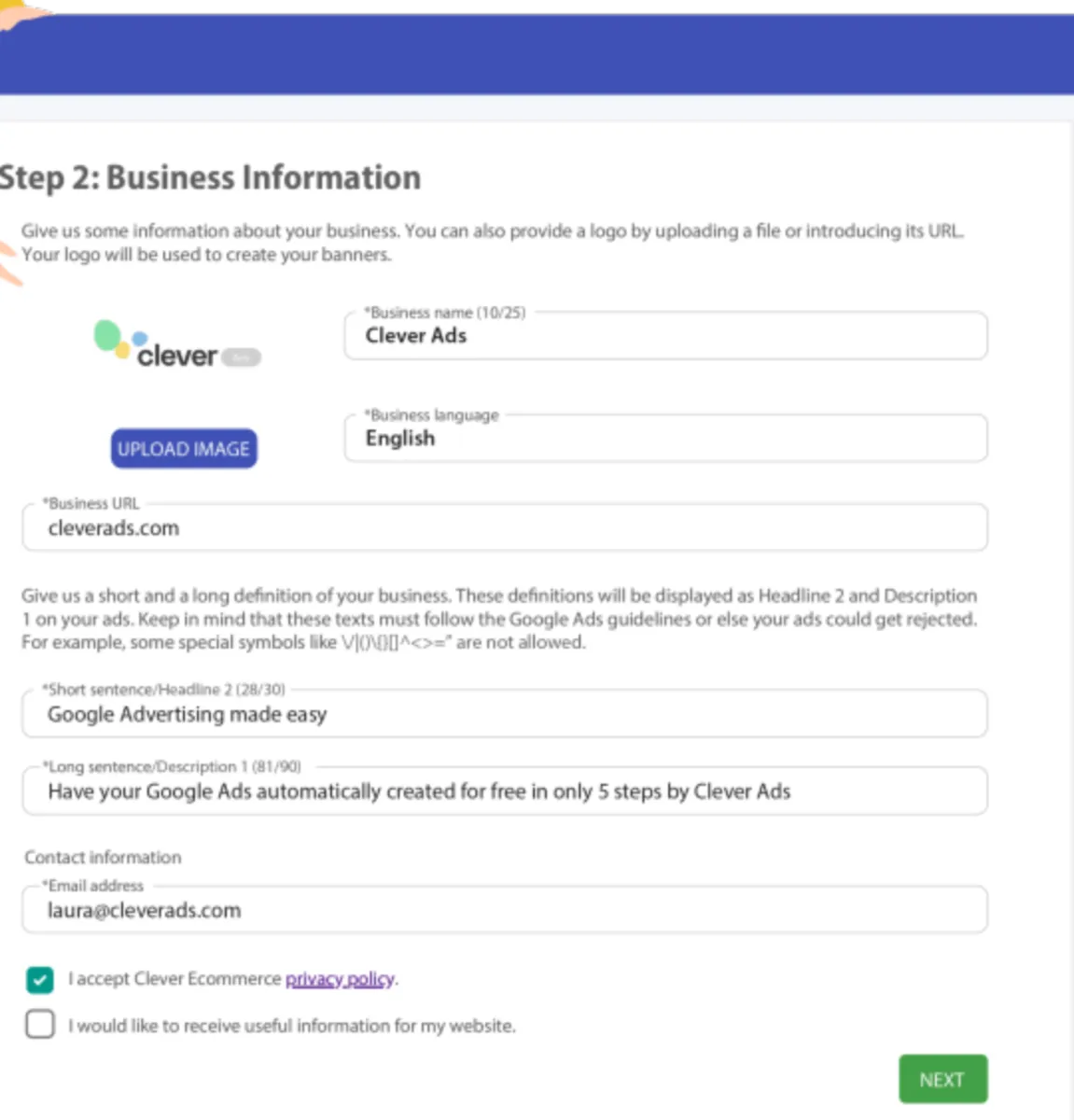Open the Business language dropdown showing English
Viewport: 1074px width, 1120px height.
pos(664,439)
